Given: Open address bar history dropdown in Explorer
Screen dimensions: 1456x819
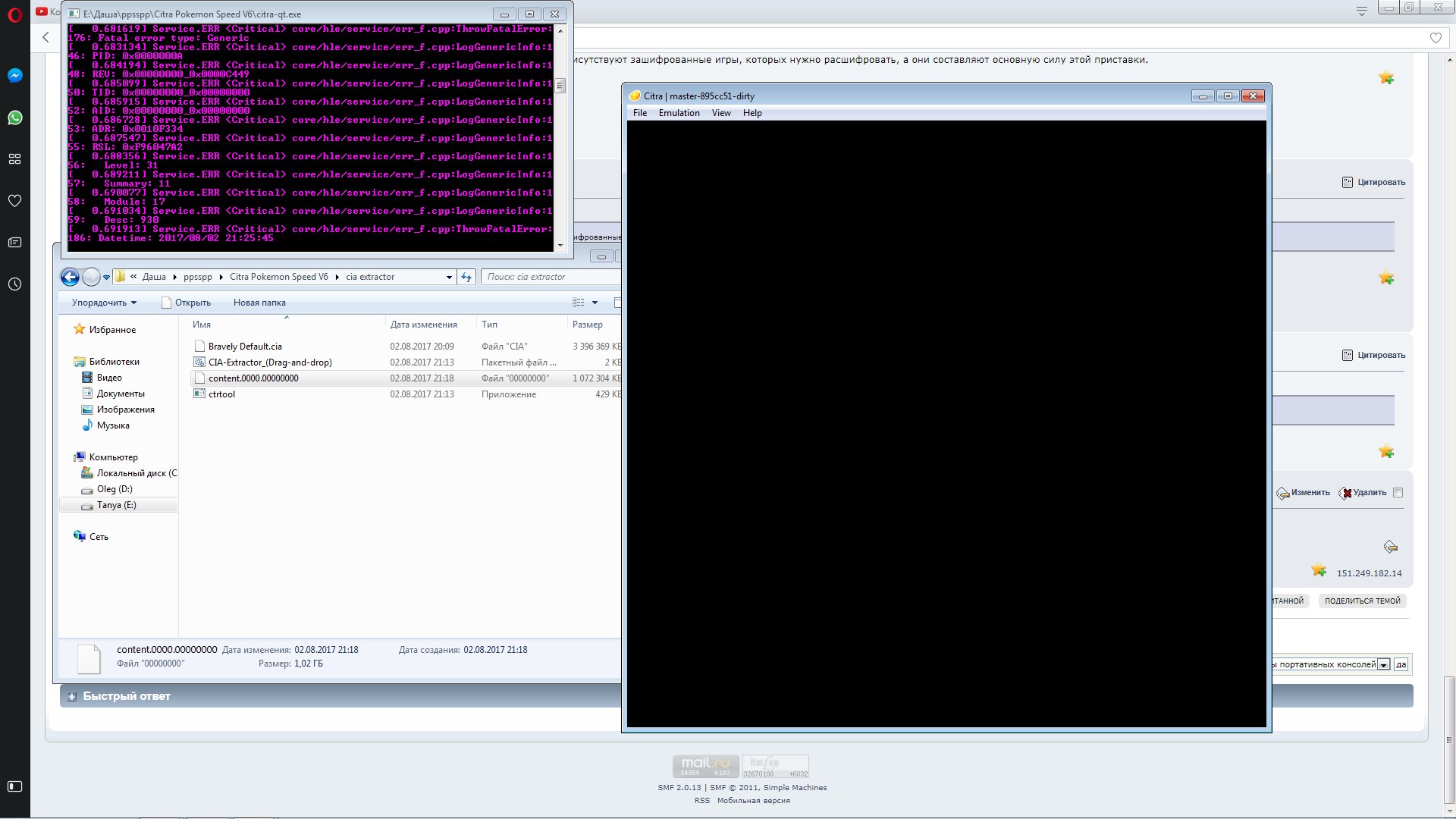Looking at the screenshot, I should click(449, 278).
